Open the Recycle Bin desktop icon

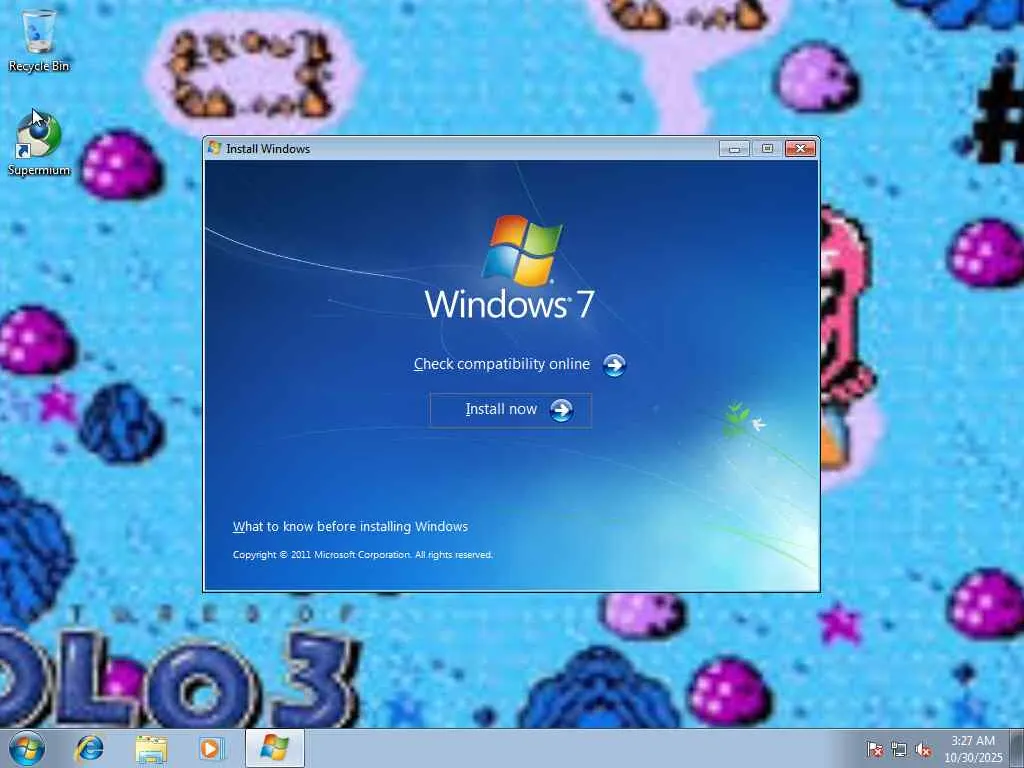point(39,39)
